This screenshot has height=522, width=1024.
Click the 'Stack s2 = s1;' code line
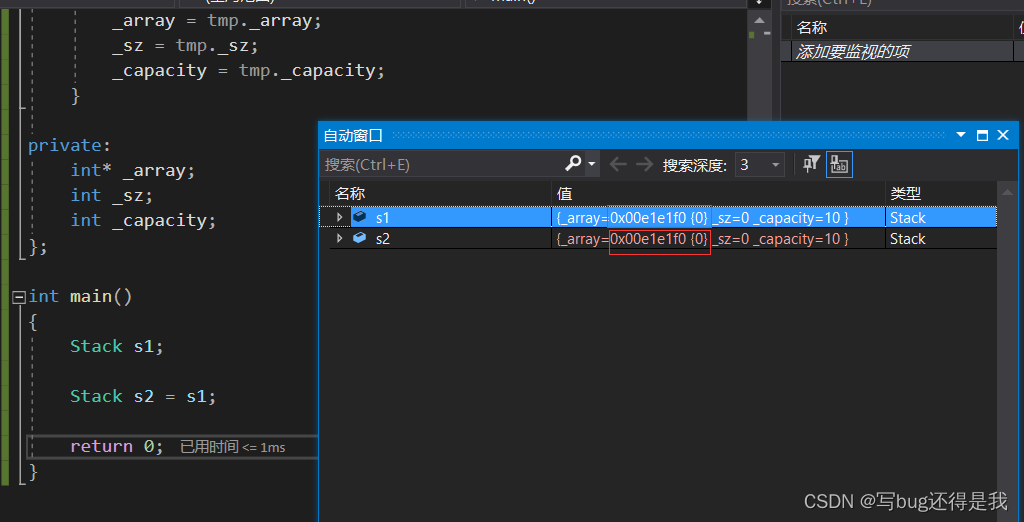point(143,396)
